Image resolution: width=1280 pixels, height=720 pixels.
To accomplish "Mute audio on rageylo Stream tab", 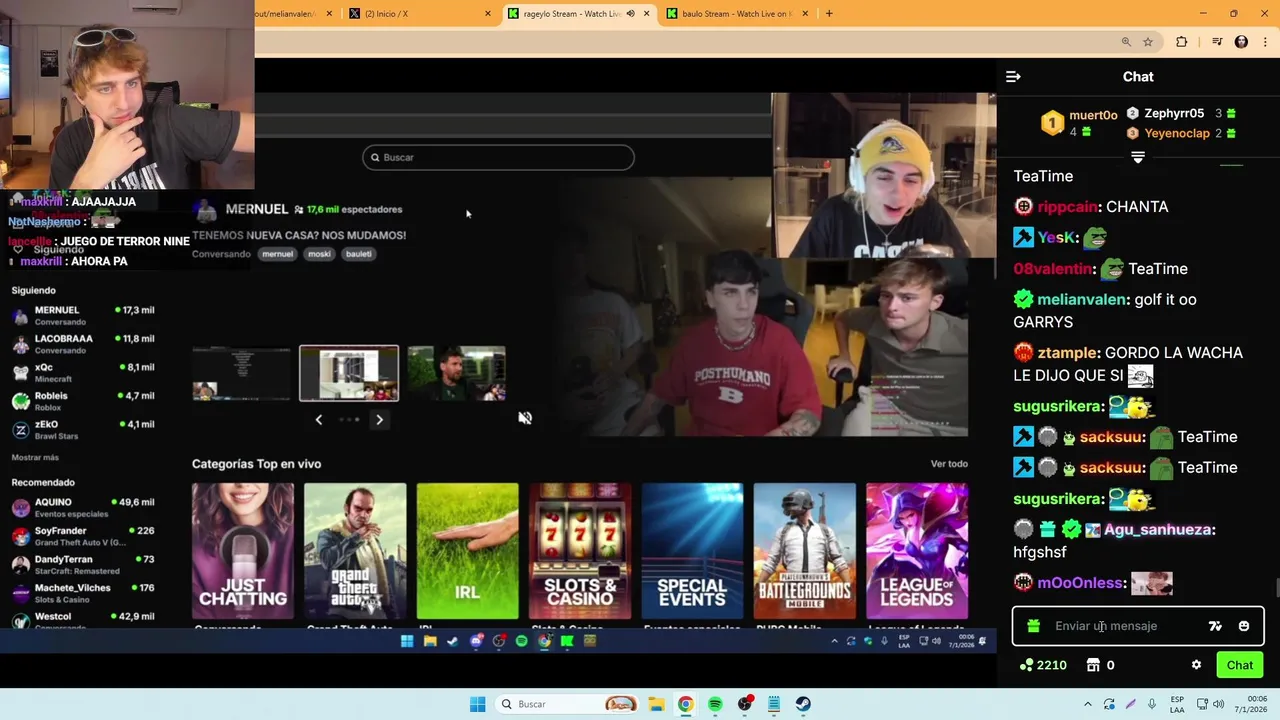I will tap(630, 14).
